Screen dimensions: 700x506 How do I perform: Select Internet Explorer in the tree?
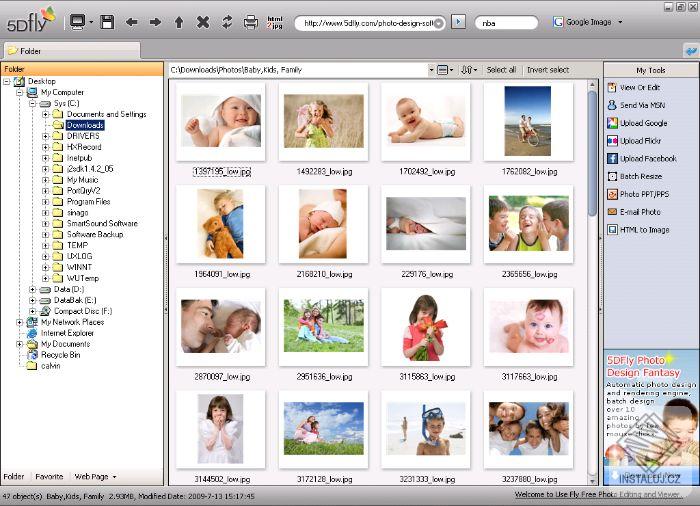67,333
